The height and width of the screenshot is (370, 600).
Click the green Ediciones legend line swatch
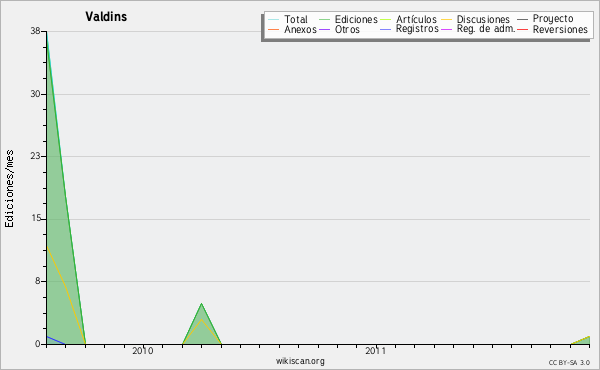pyautogui.click(x=324, y=20)
